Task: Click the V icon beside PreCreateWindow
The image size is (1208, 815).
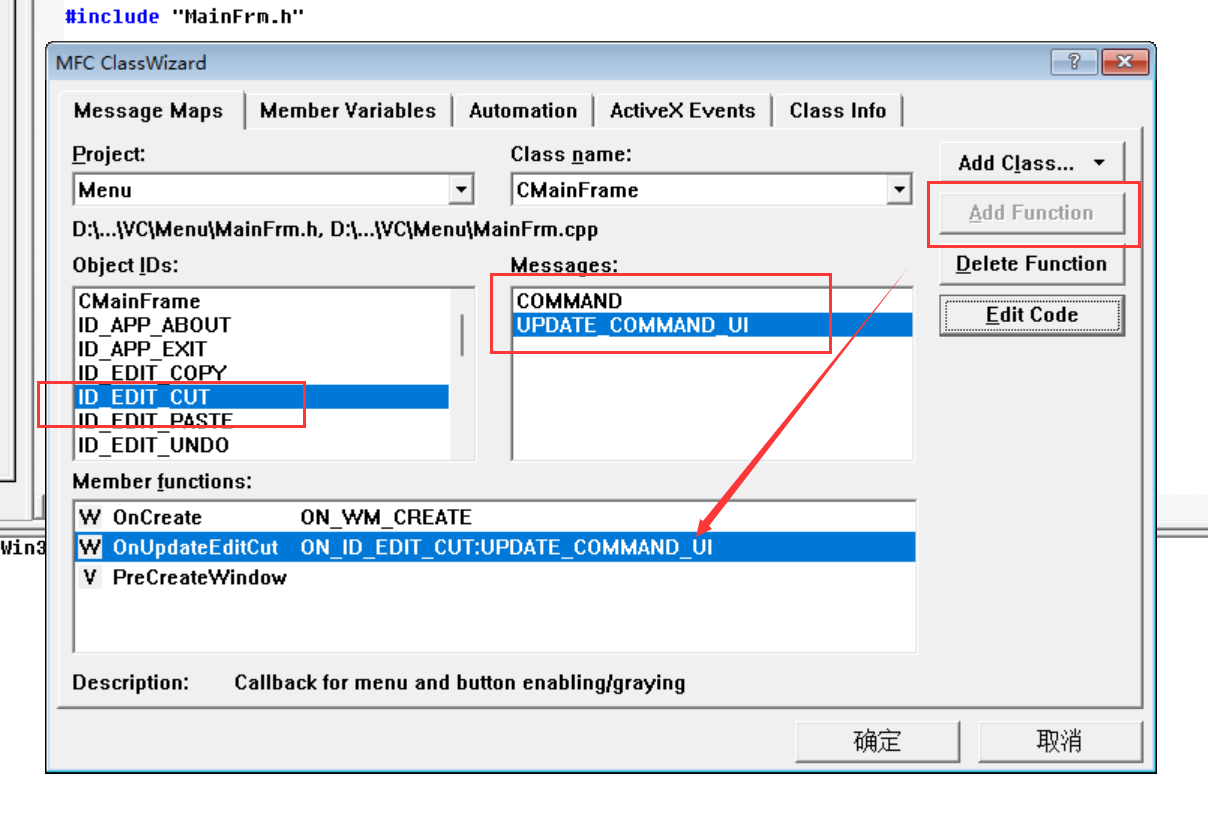Action: [x=90, y=577]
